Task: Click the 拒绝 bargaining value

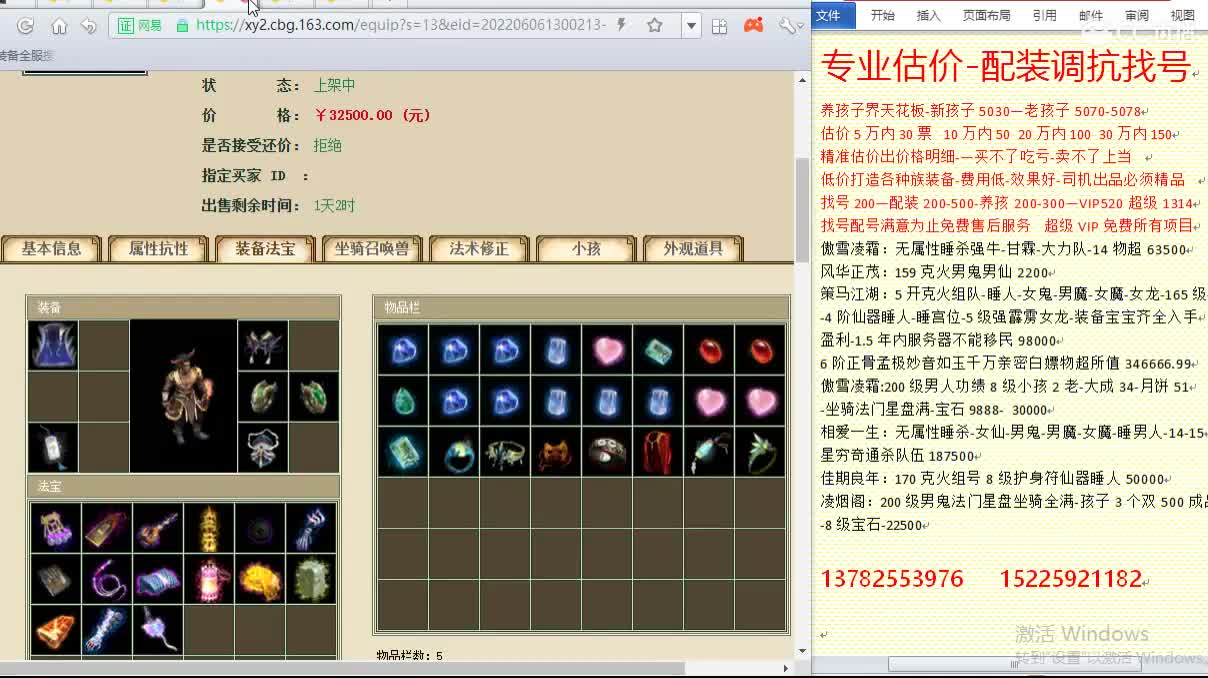Action: pyautogui.click(x=327, y=145)
